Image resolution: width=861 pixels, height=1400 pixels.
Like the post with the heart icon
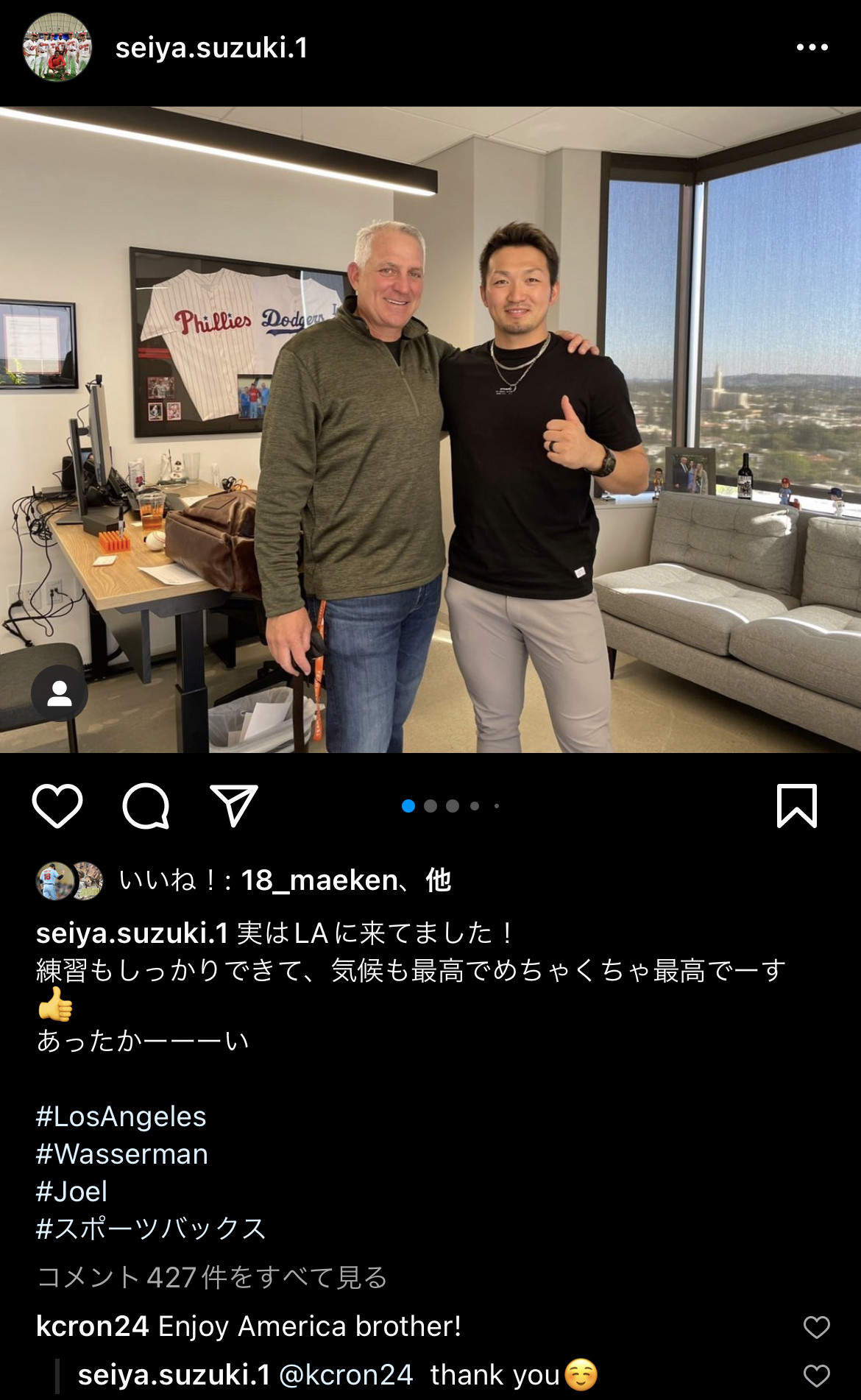click(57, 806)
